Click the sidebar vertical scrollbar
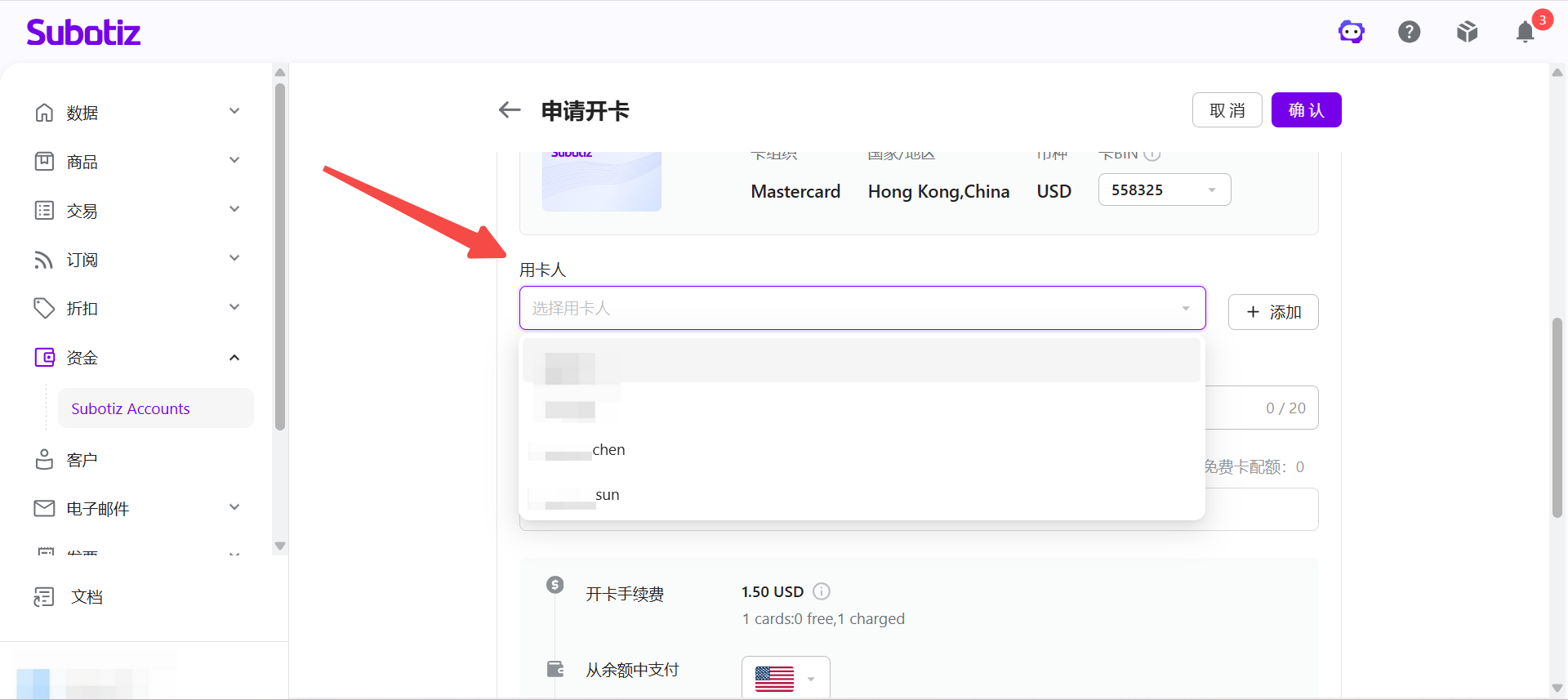This screenshot has width=1568, height=700. pos(280,256)
